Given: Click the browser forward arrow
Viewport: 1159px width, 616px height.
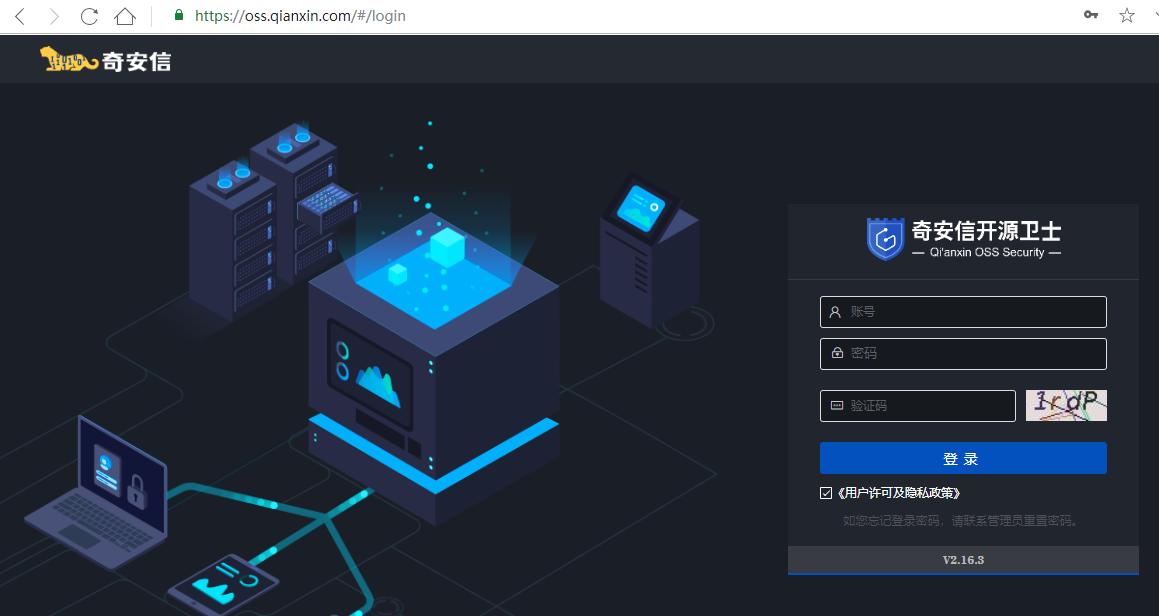Looking at the screenshot, I should (54, 16).
